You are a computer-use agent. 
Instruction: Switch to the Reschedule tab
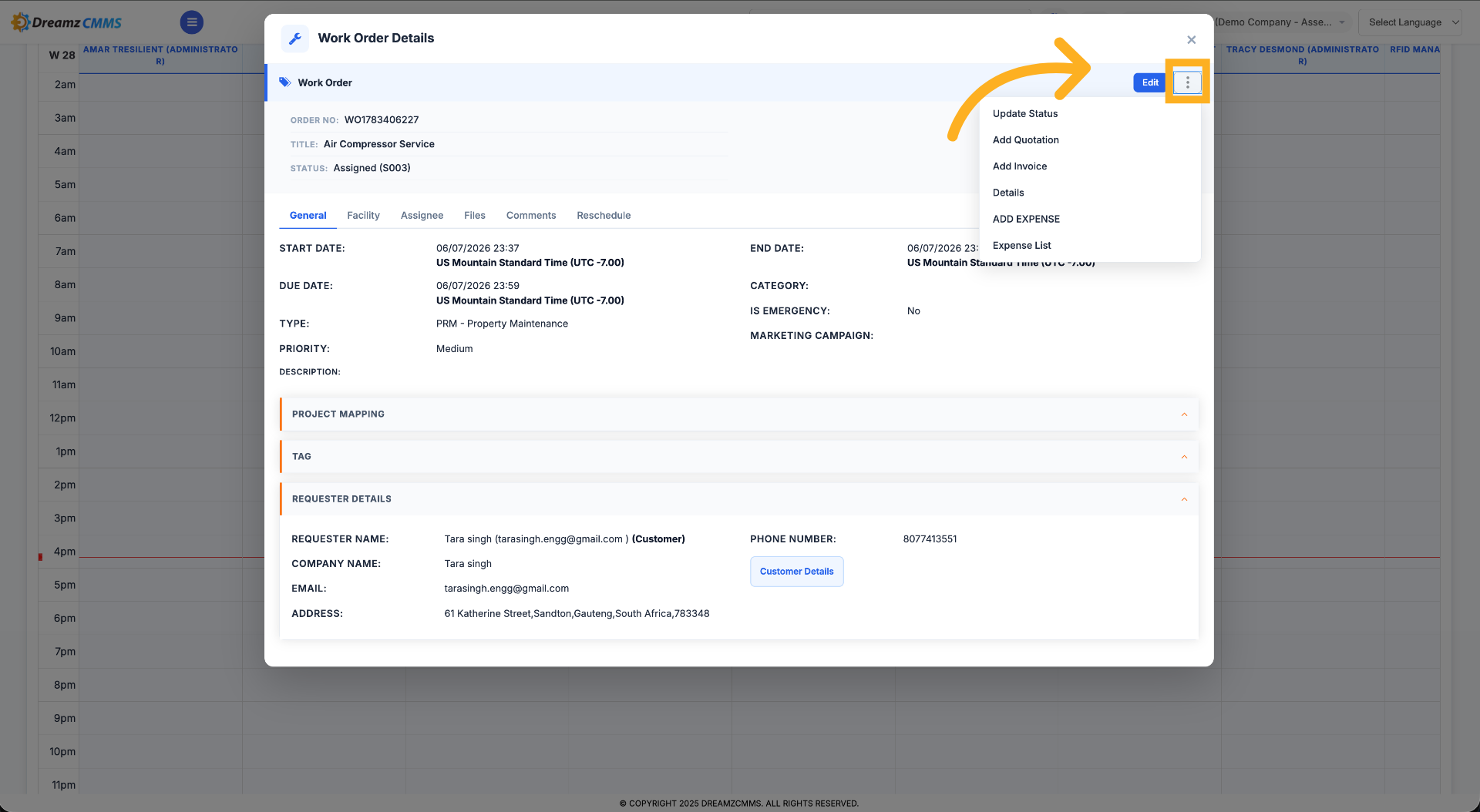(x=604, y=215)
